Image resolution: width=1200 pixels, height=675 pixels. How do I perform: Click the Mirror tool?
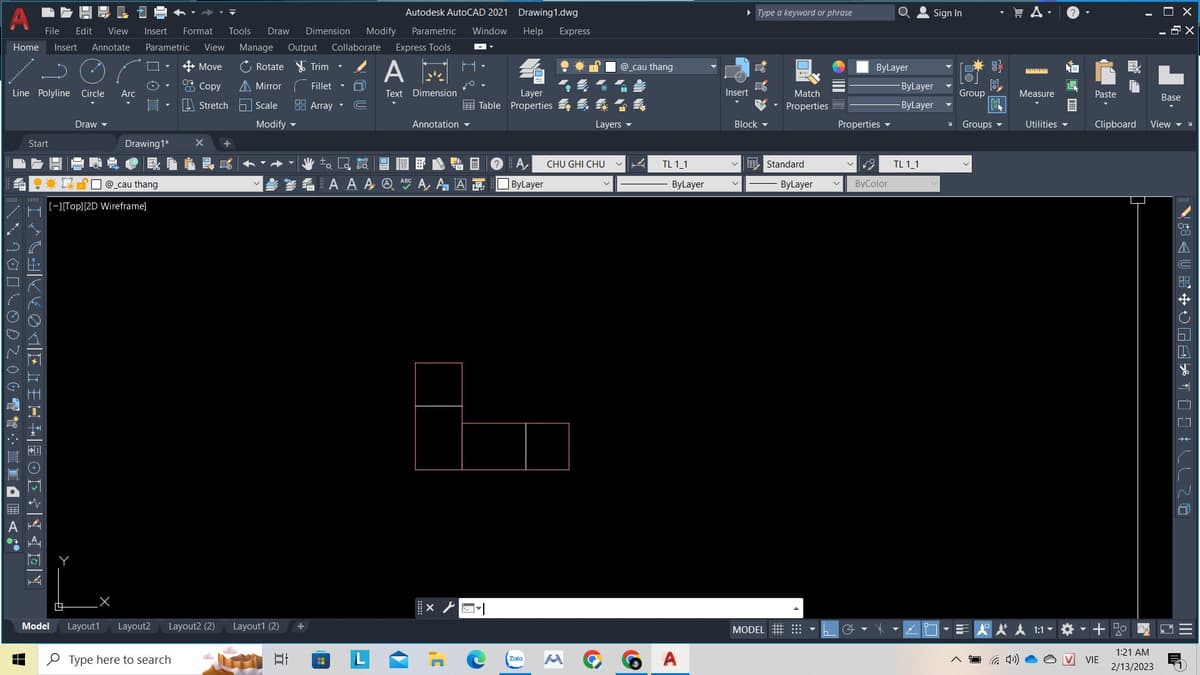pyautogui.click(x=260, y=86)
